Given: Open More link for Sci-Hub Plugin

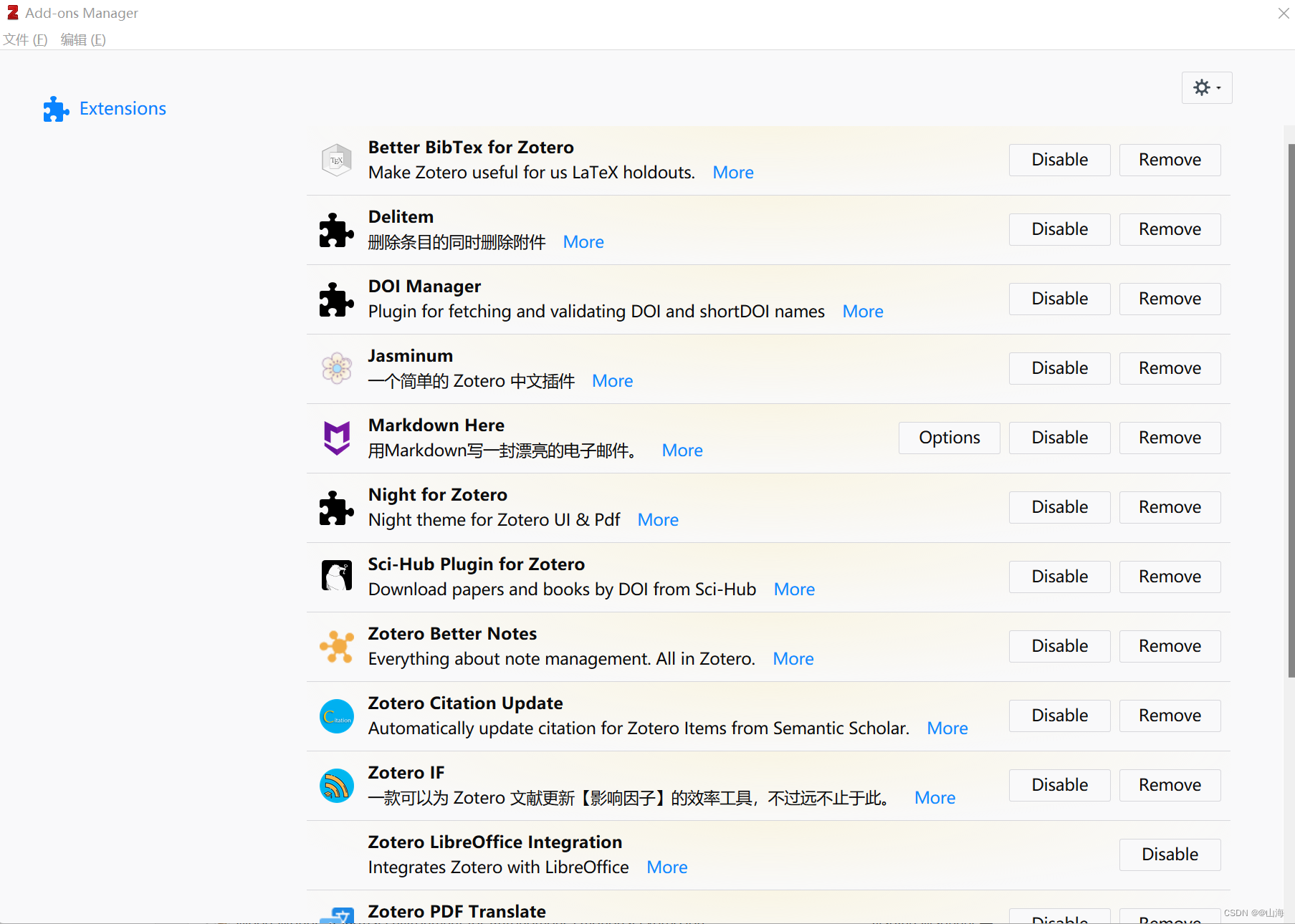Looking at the screenshot, I should [794, 589].
